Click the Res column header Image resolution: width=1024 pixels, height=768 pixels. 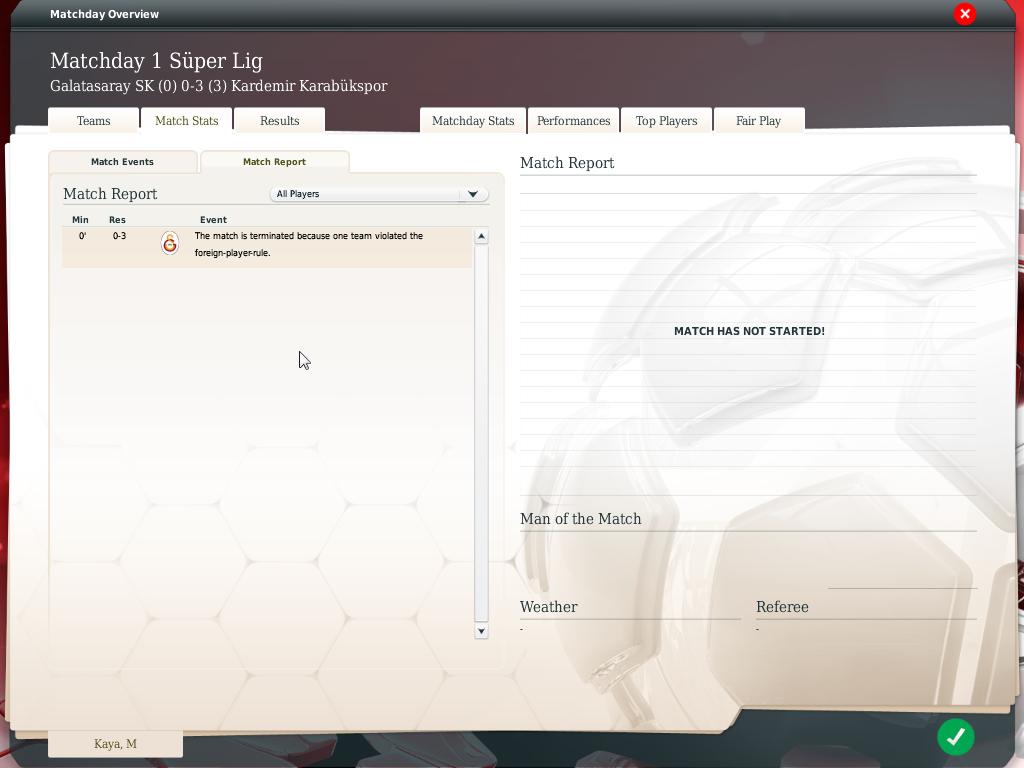point(118,220)
